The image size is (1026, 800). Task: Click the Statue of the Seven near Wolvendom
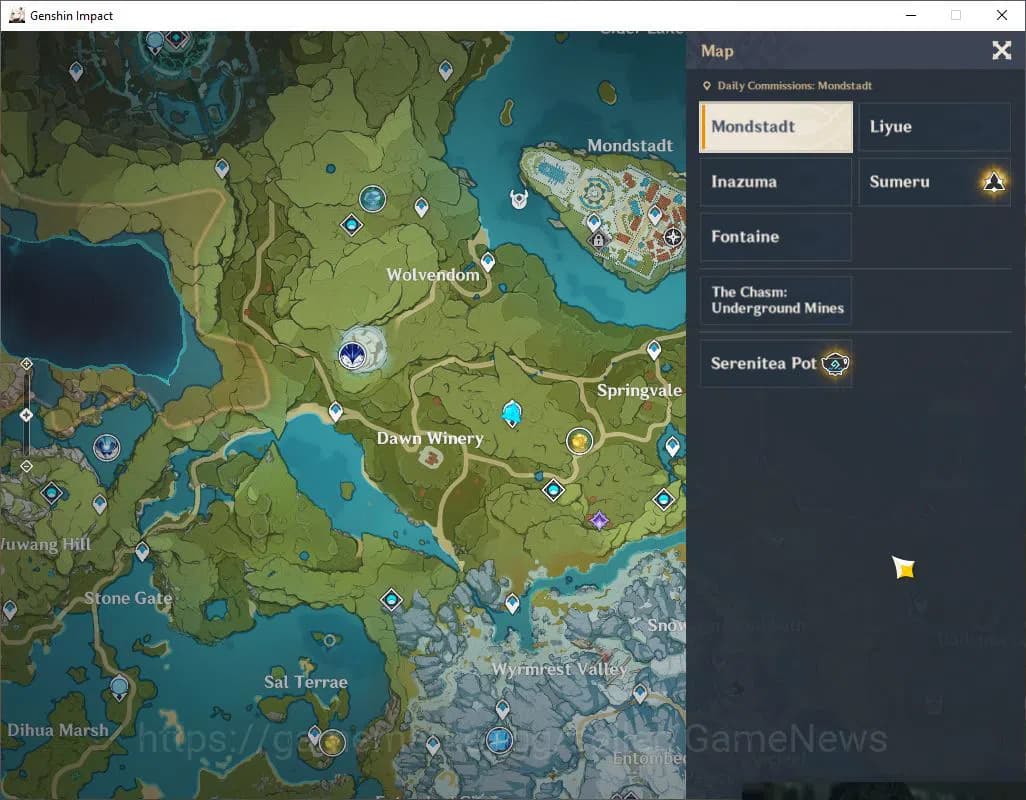(x=352, y=352)
